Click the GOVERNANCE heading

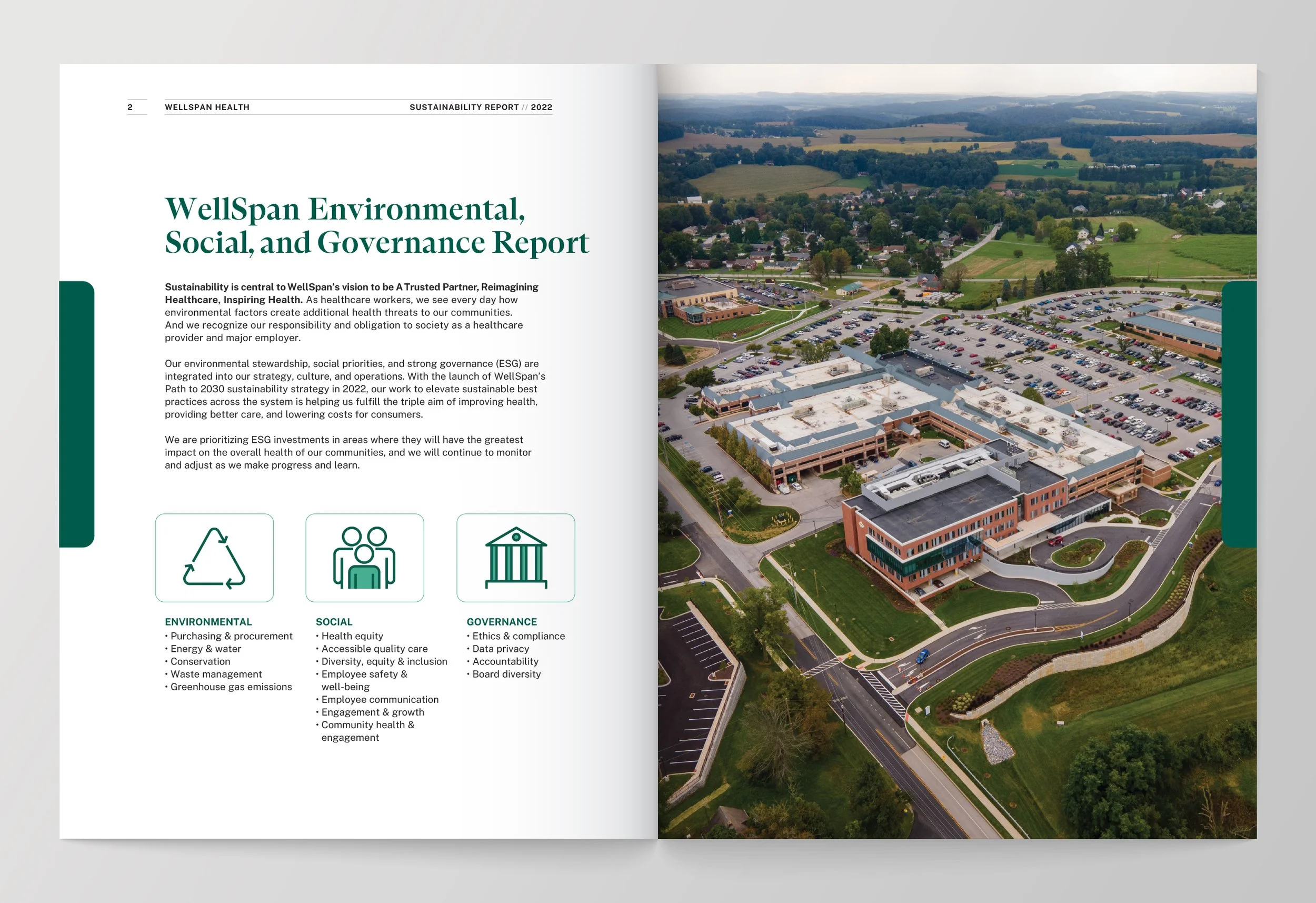(x=501, y=621)
